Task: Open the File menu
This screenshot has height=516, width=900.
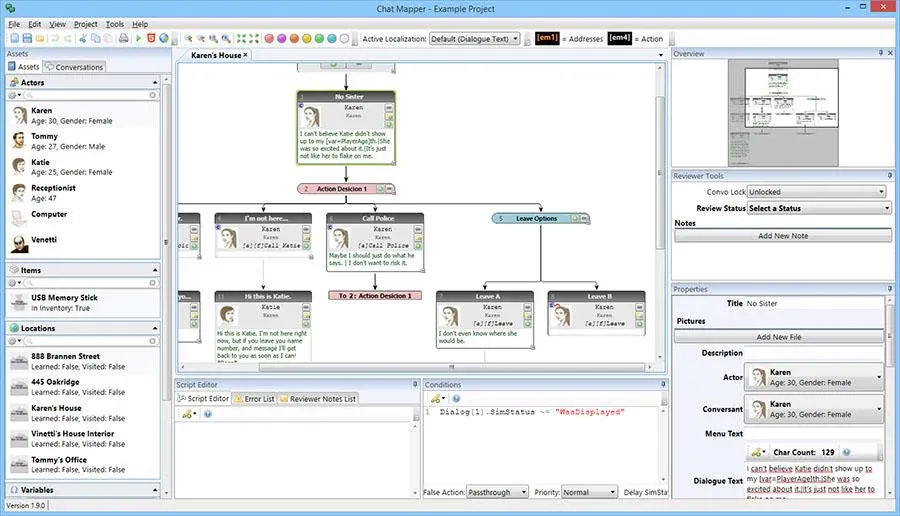Action: click(14, 24)
